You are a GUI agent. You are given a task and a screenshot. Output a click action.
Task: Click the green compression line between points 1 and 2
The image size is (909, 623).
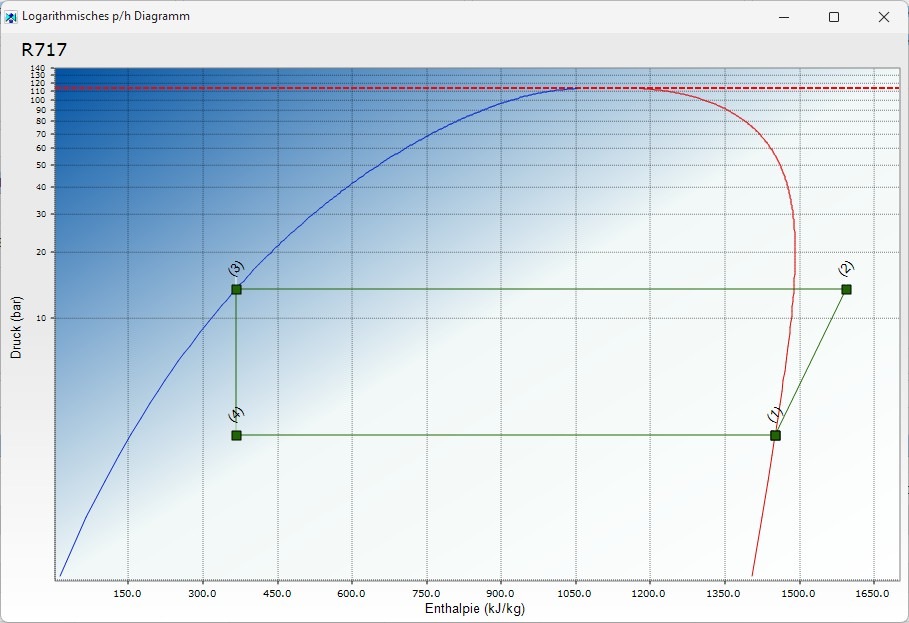coord(811,362)
